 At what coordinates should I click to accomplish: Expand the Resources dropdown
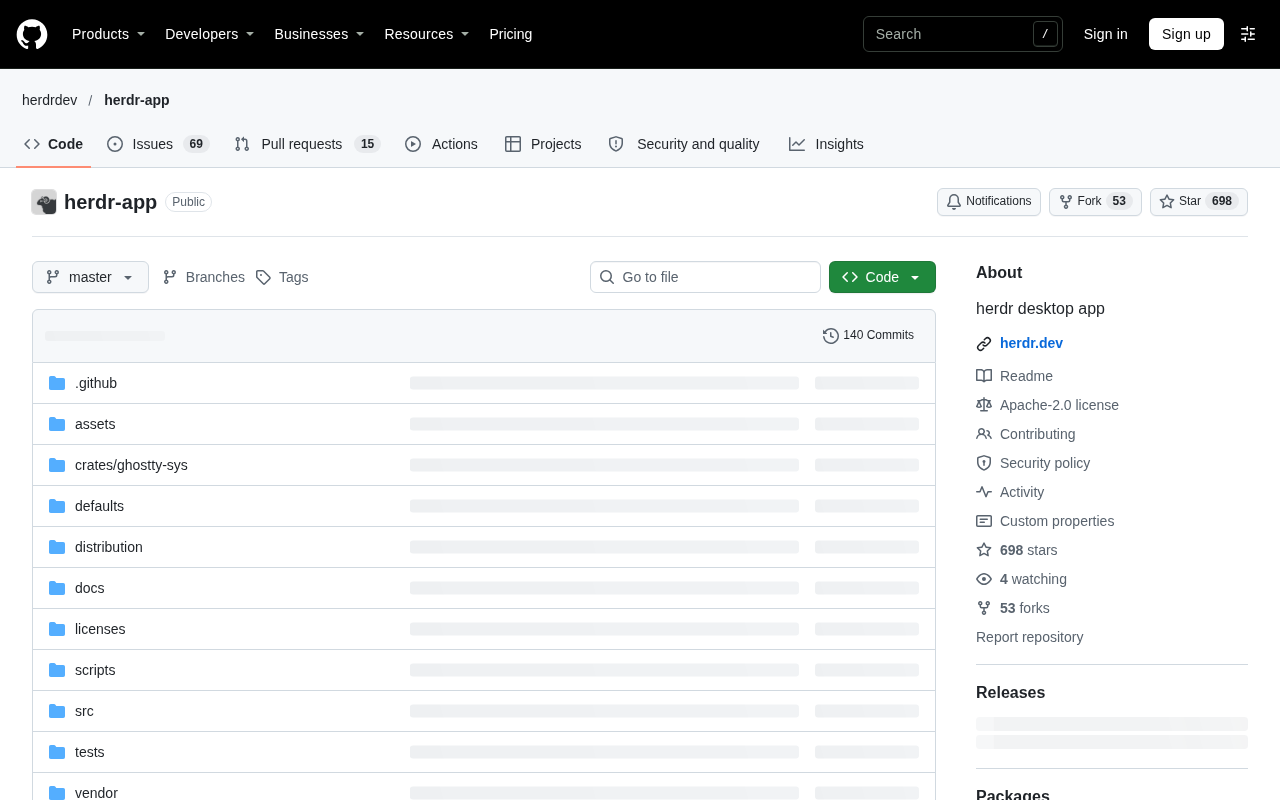[427, 34]
